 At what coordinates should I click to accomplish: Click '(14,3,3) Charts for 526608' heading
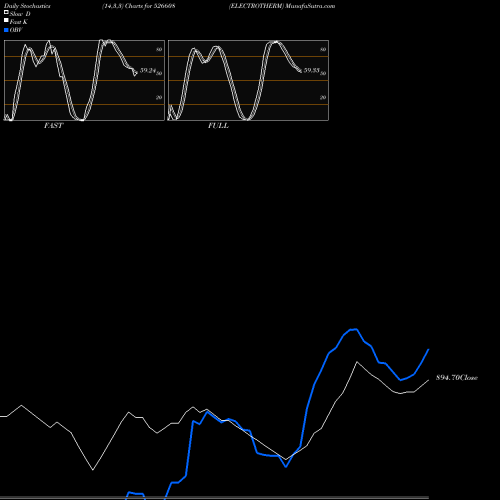click(139, 6)
